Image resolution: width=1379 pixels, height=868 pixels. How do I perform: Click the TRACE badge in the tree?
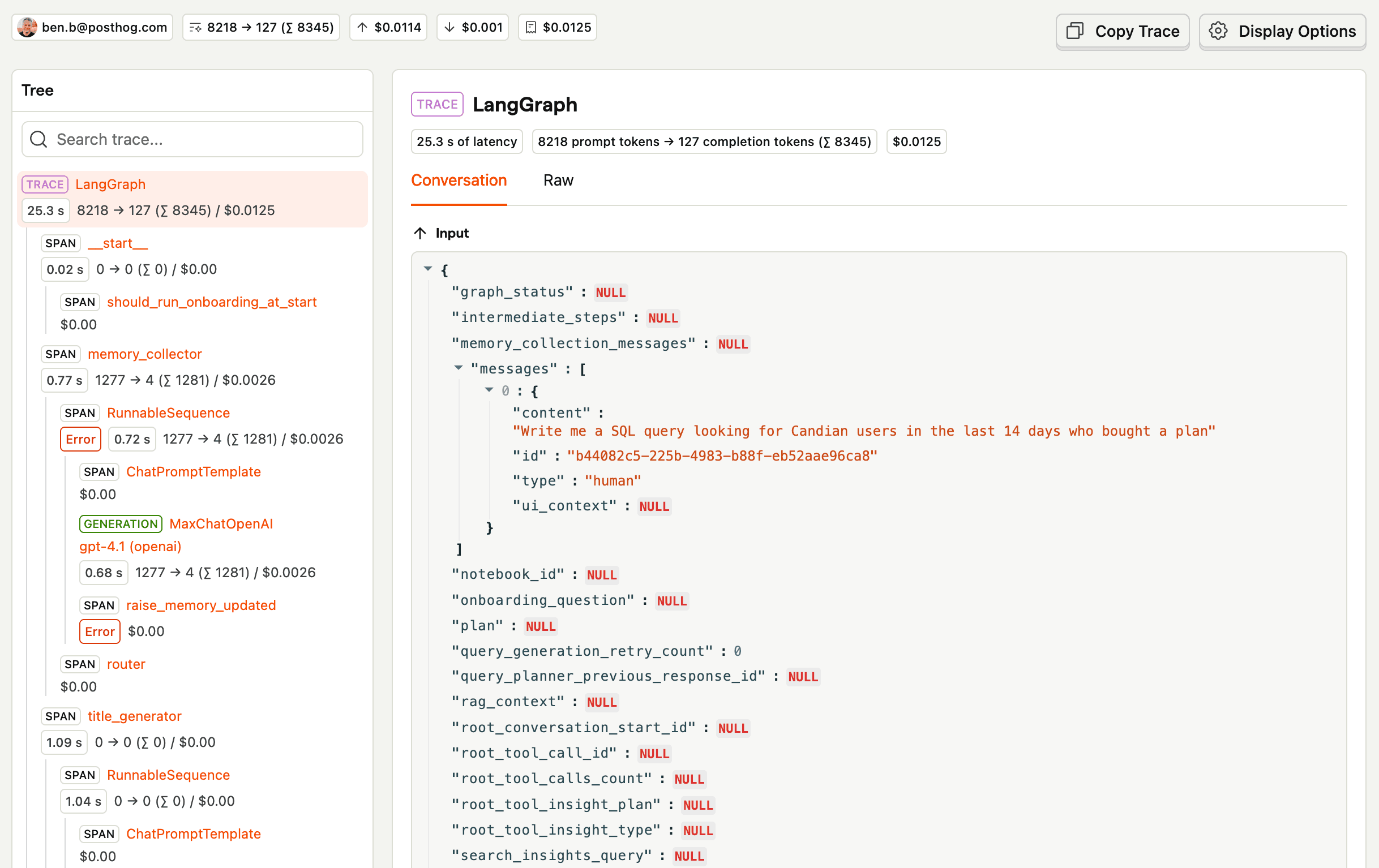coord(45,184)
